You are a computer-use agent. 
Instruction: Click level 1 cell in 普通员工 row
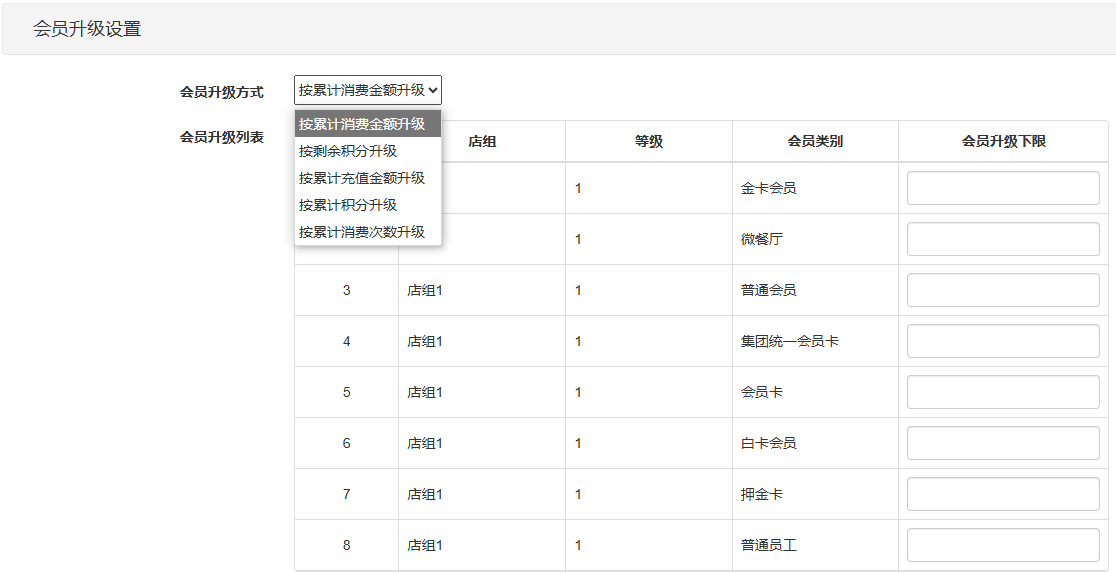tap(648, 545)
